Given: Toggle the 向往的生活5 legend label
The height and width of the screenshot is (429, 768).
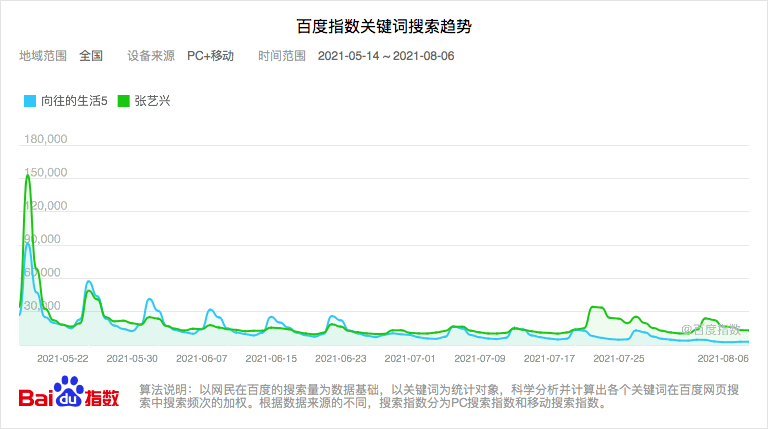Looking at the screenshot, I should tap(74, 101).
